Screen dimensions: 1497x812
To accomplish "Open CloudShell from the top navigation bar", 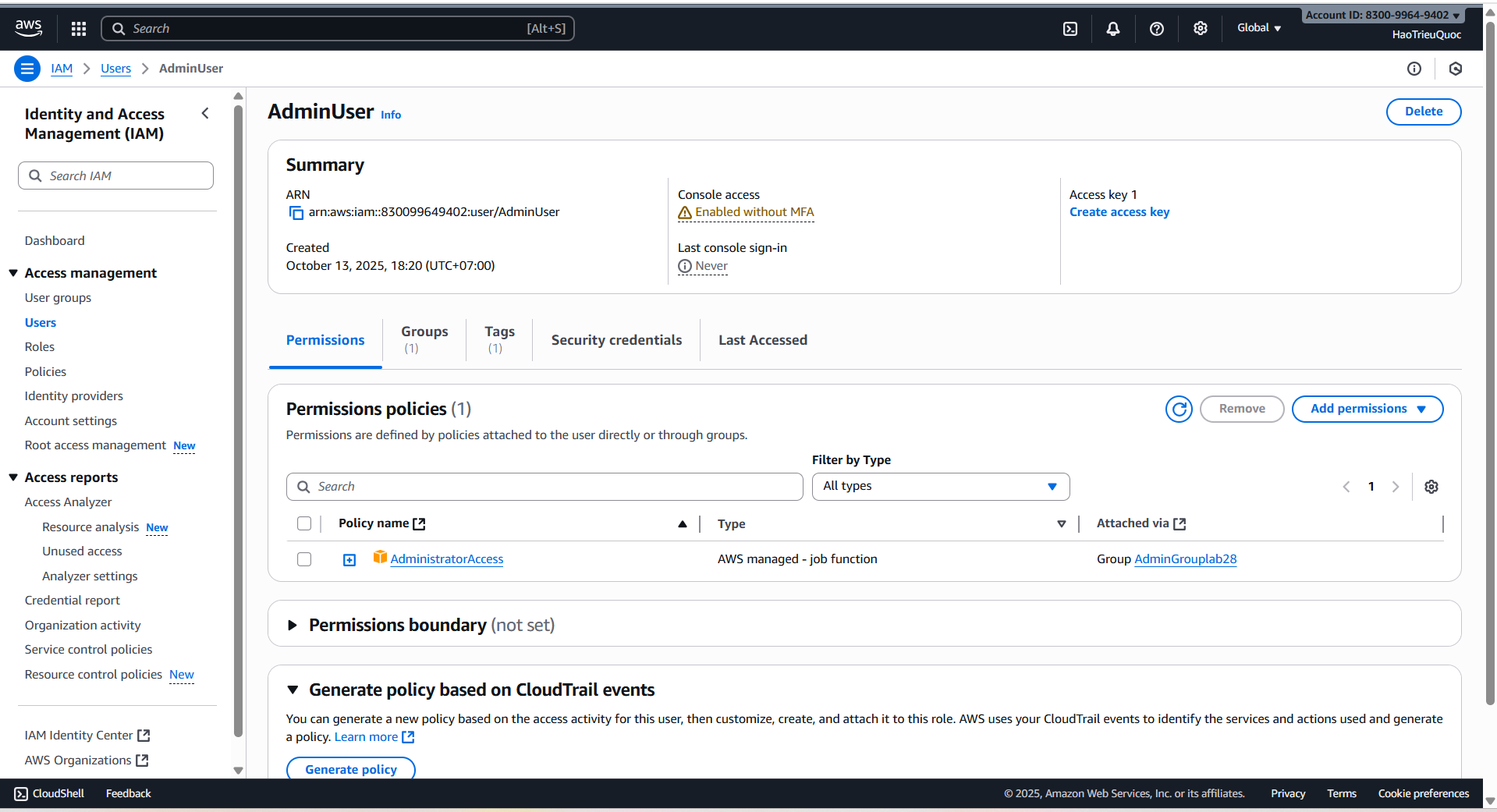I will click(x=1070, y=29).
